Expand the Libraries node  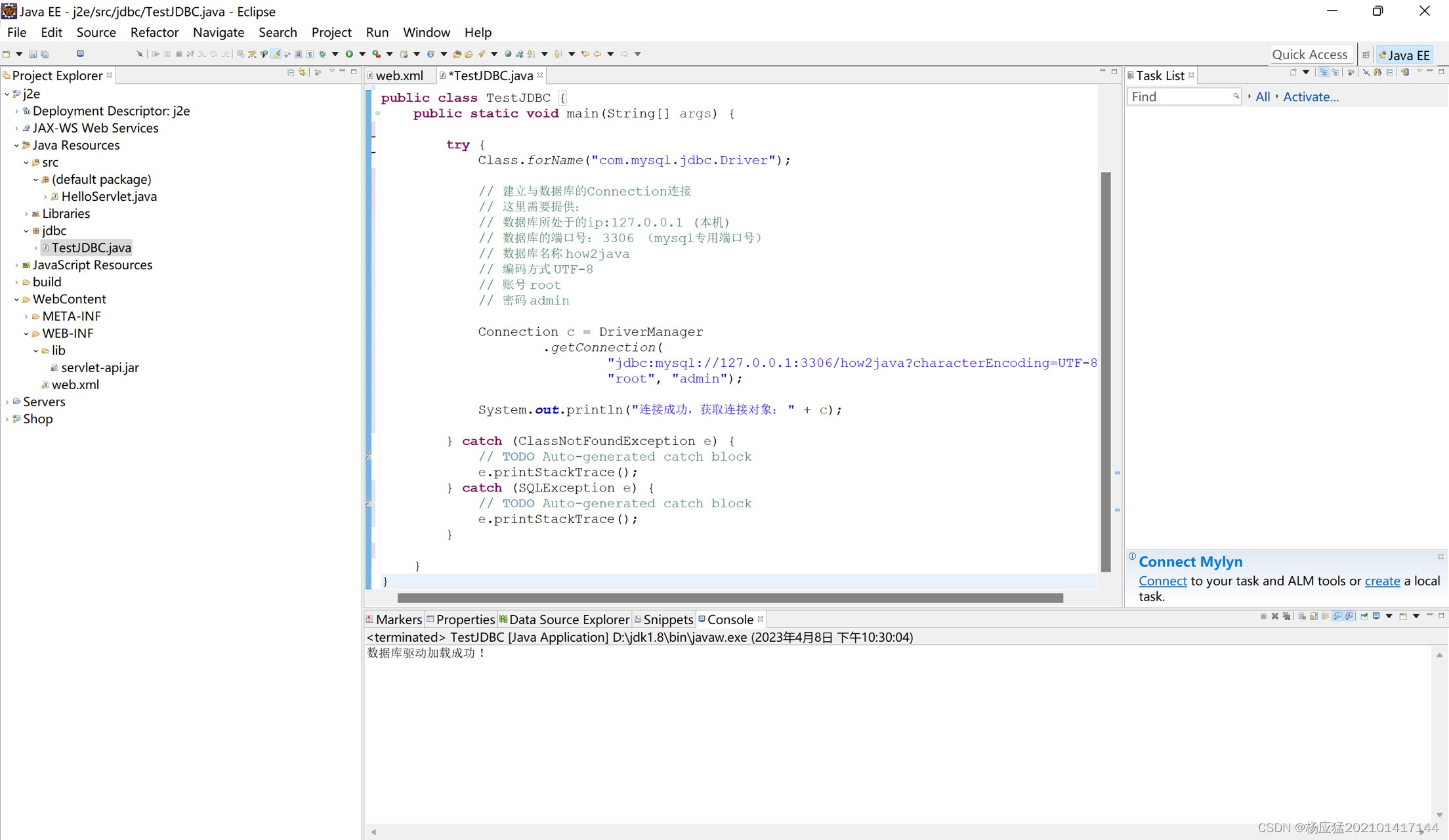[26, 213]
